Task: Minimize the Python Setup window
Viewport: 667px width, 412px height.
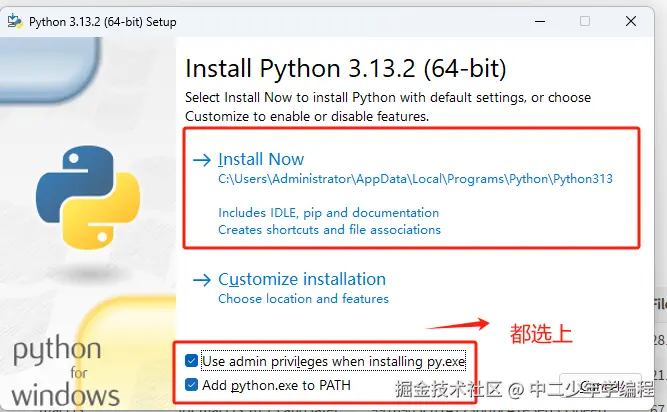Action: 539,21
